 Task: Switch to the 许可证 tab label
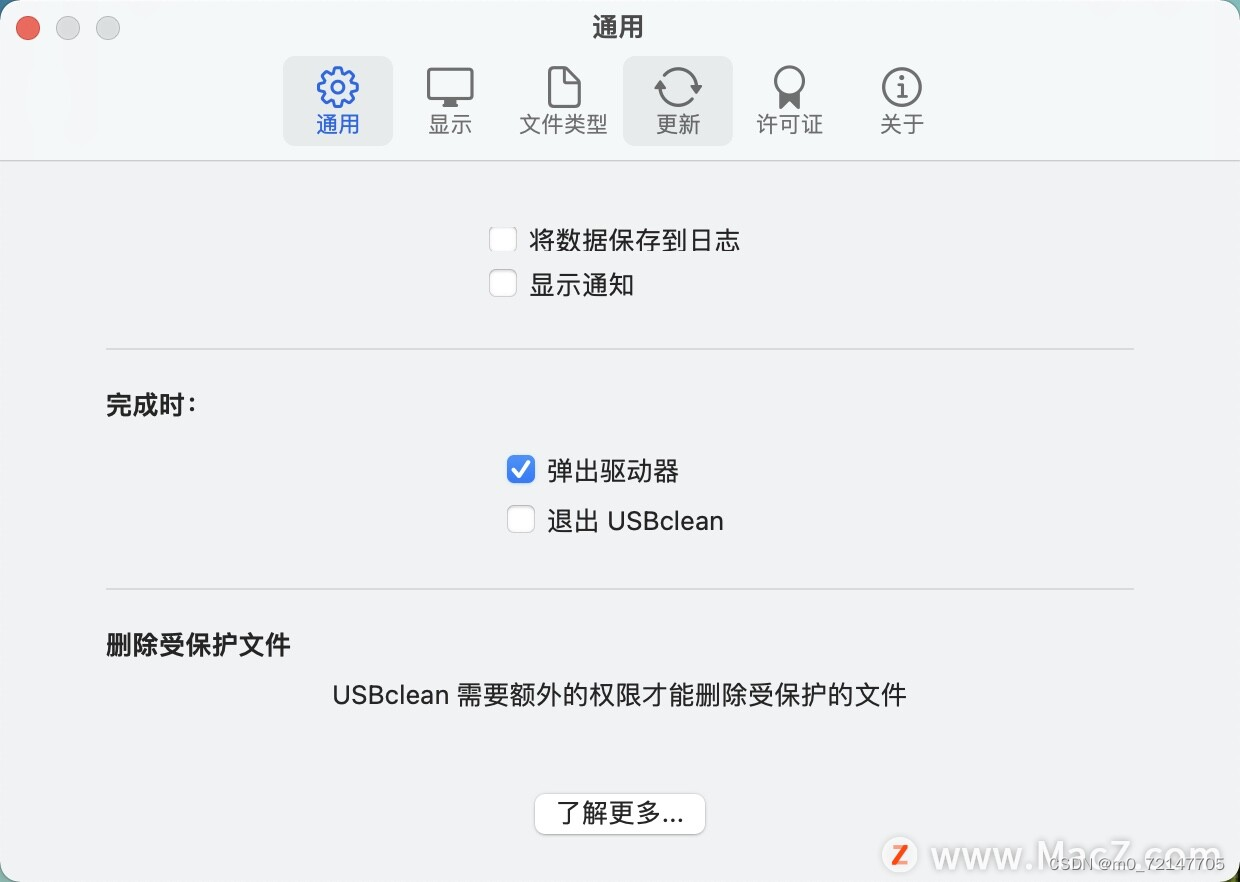(790, 125)
